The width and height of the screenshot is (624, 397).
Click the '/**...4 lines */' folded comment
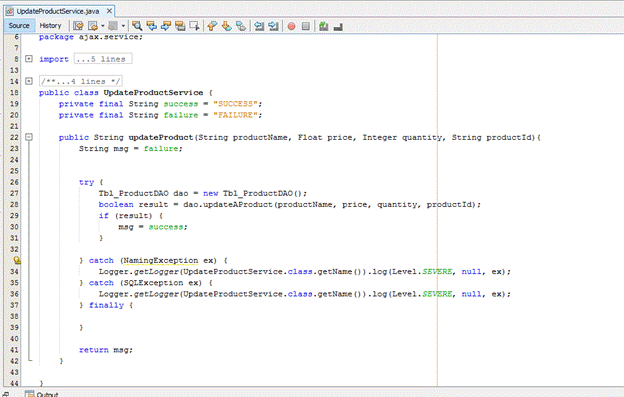point(81,81)
